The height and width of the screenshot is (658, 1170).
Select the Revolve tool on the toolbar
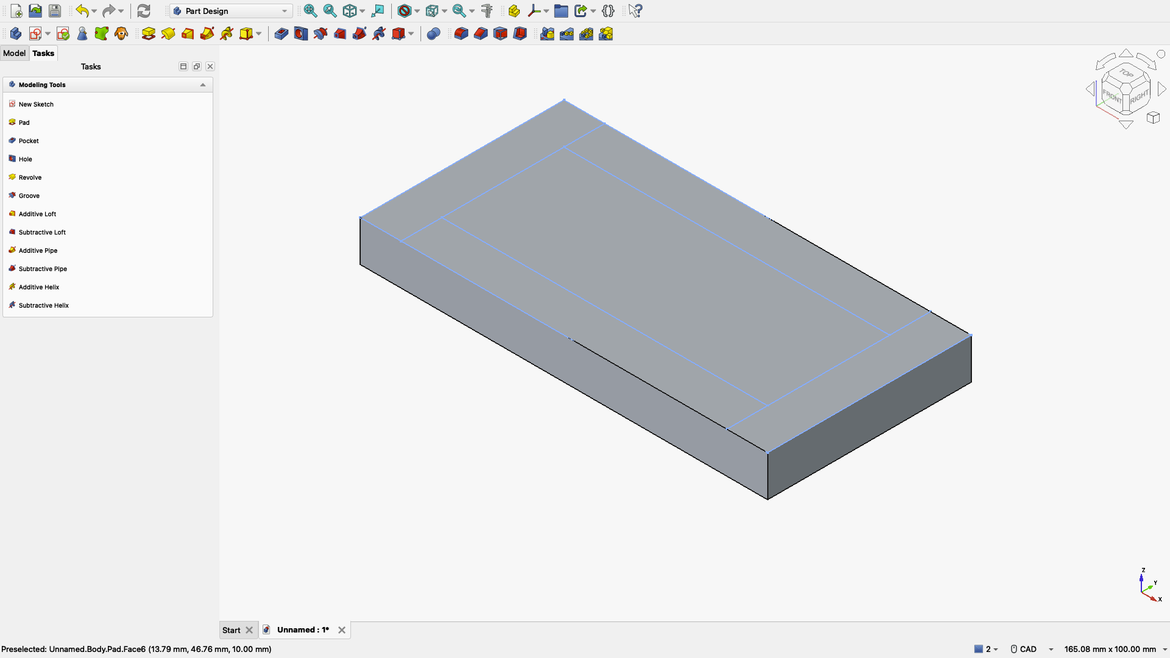coord(167,33)
